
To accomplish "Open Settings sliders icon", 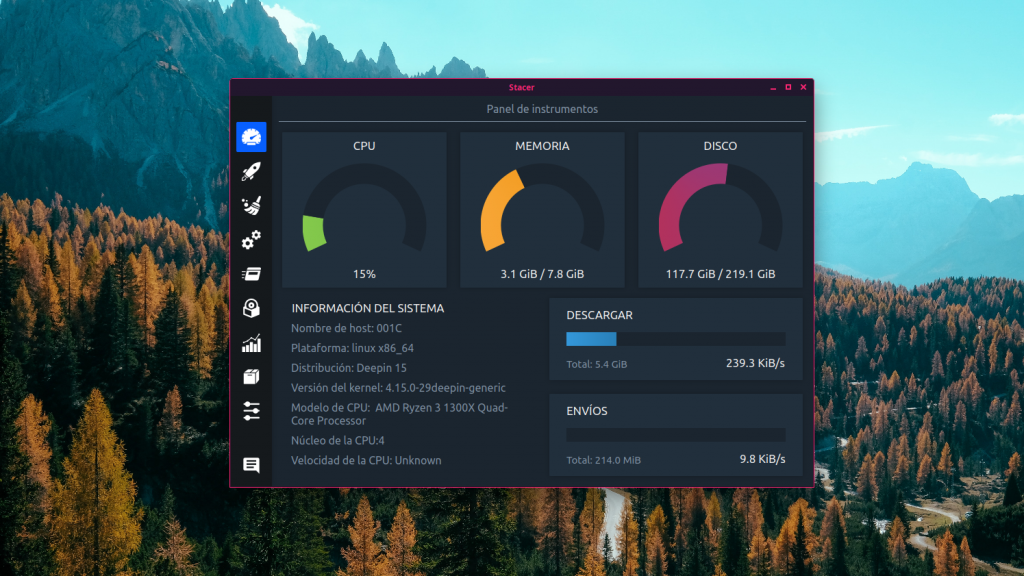I will click(x=251, y=411).
